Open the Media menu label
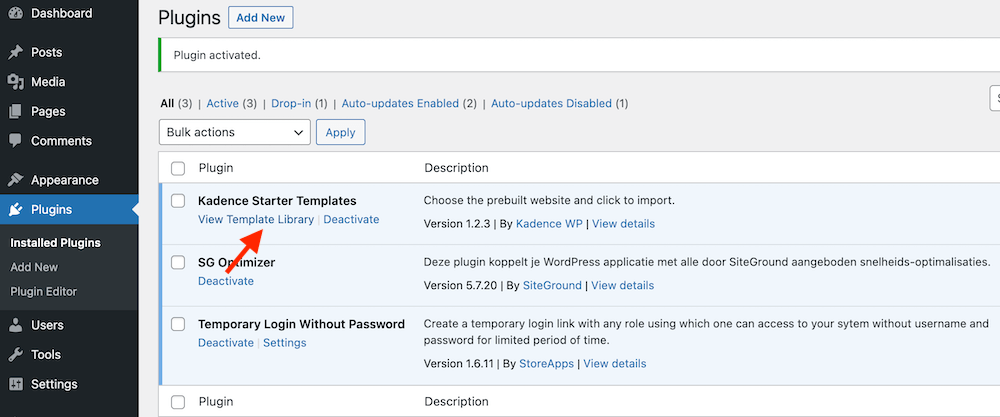This screenshot has height=417, width=1000. click(48, 82)
